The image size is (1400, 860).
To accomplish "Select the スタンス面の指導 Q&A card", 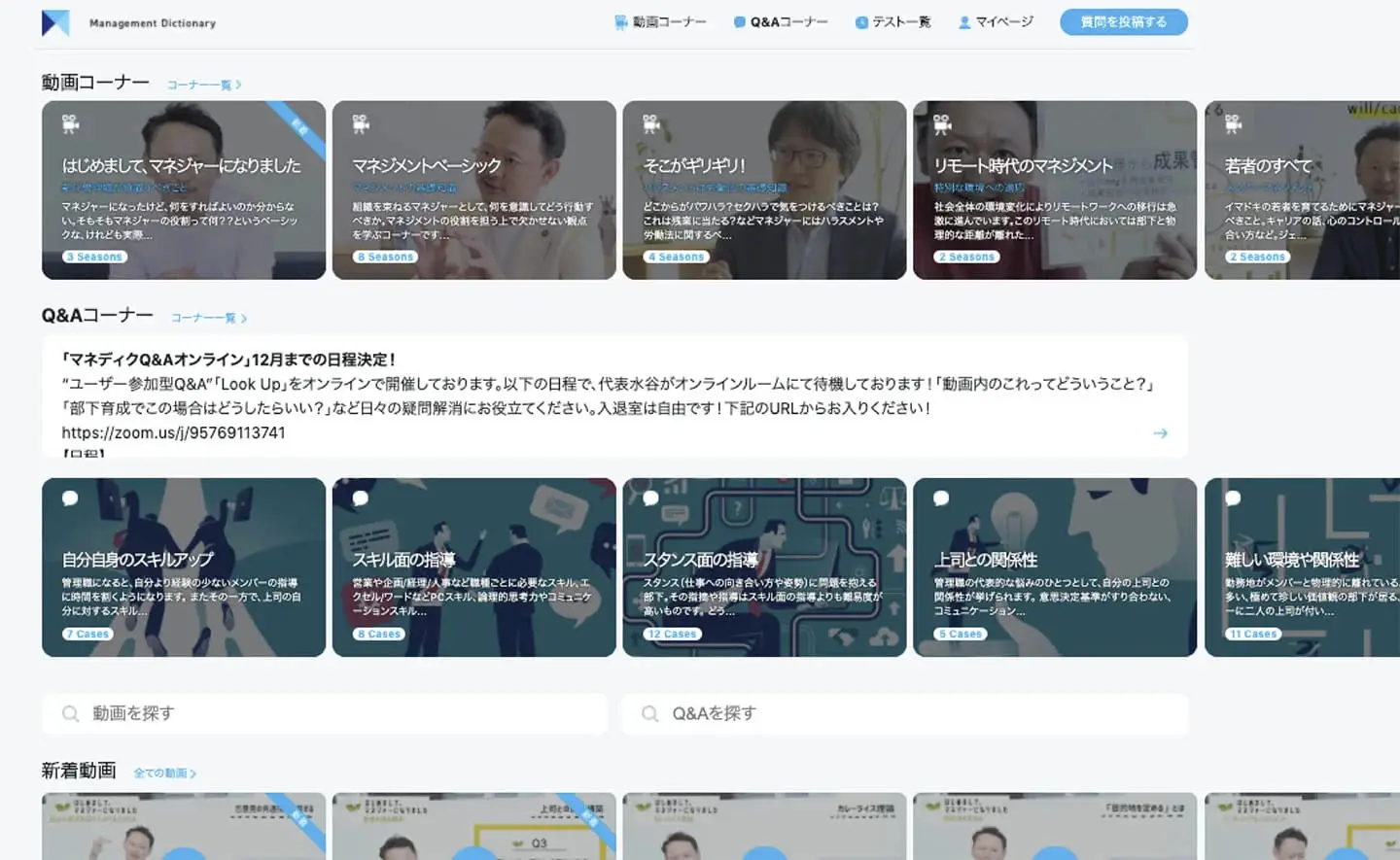I will tap(764, 568).
